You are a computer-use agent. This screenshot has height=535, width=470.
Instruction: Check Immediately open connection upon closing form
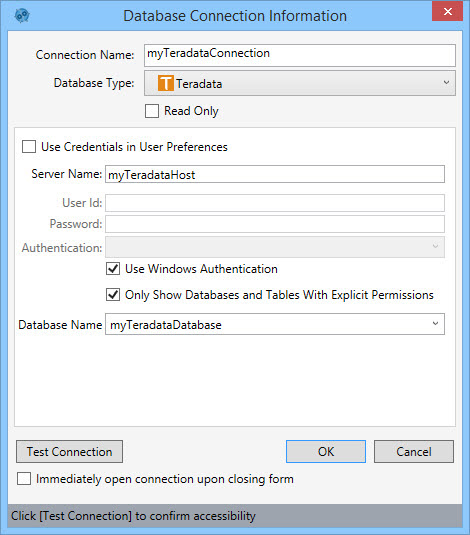click(24, 479)
